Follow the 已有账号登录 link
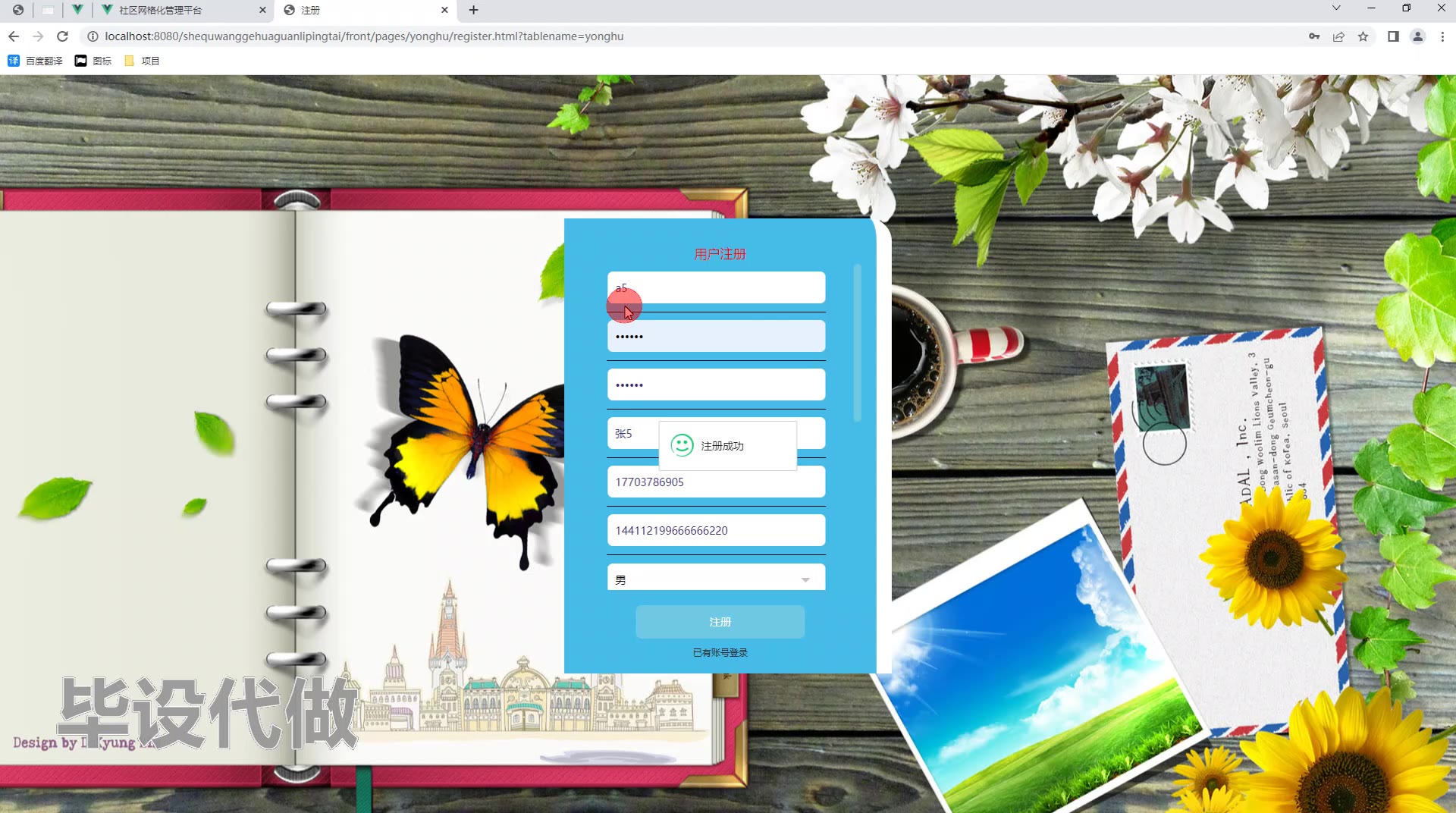Screen dimensions: 1456x813 pos(720,652)
